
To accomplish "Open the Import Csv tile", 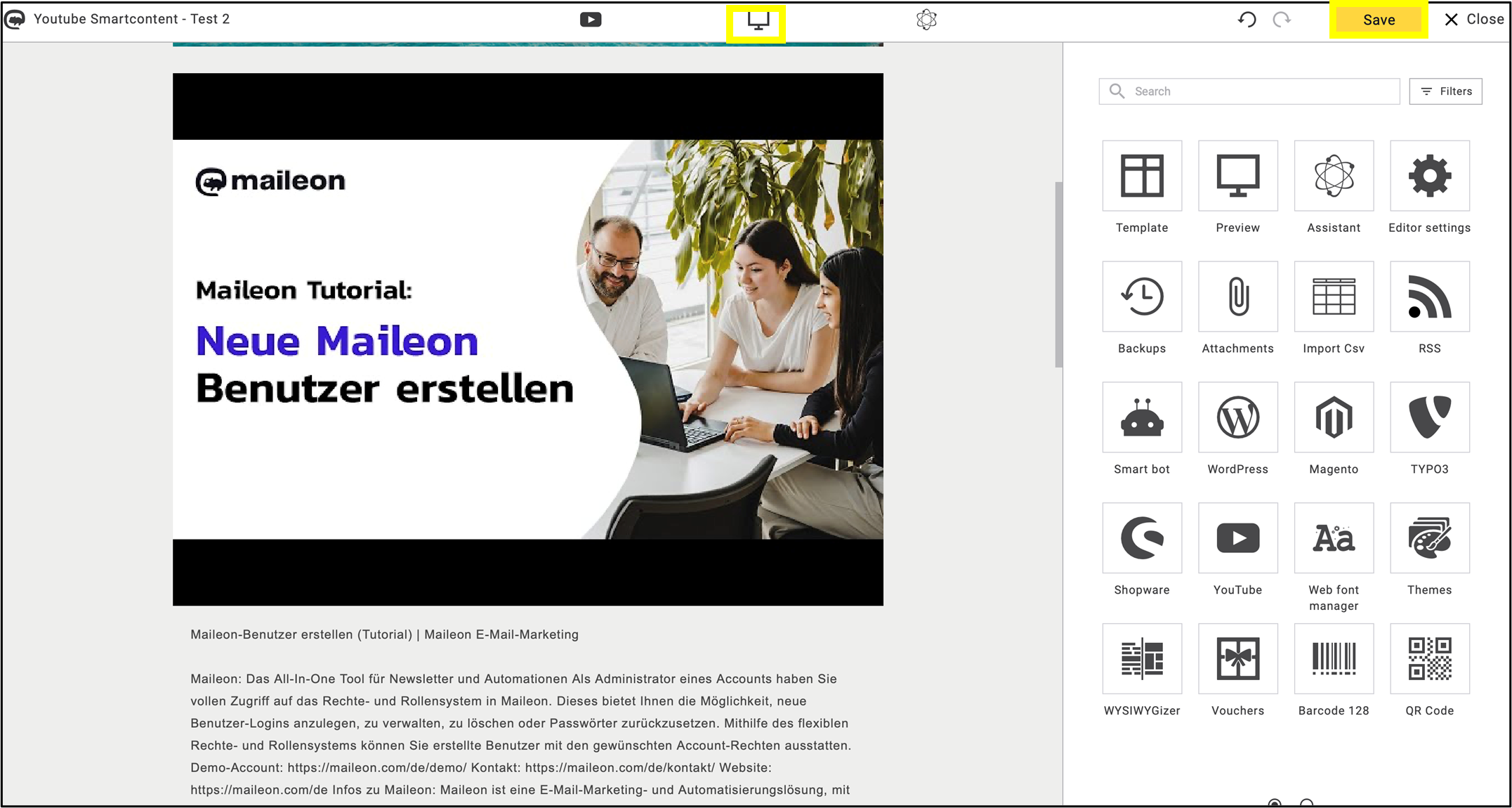I will pyautogui.click(x=1334, y=297).
